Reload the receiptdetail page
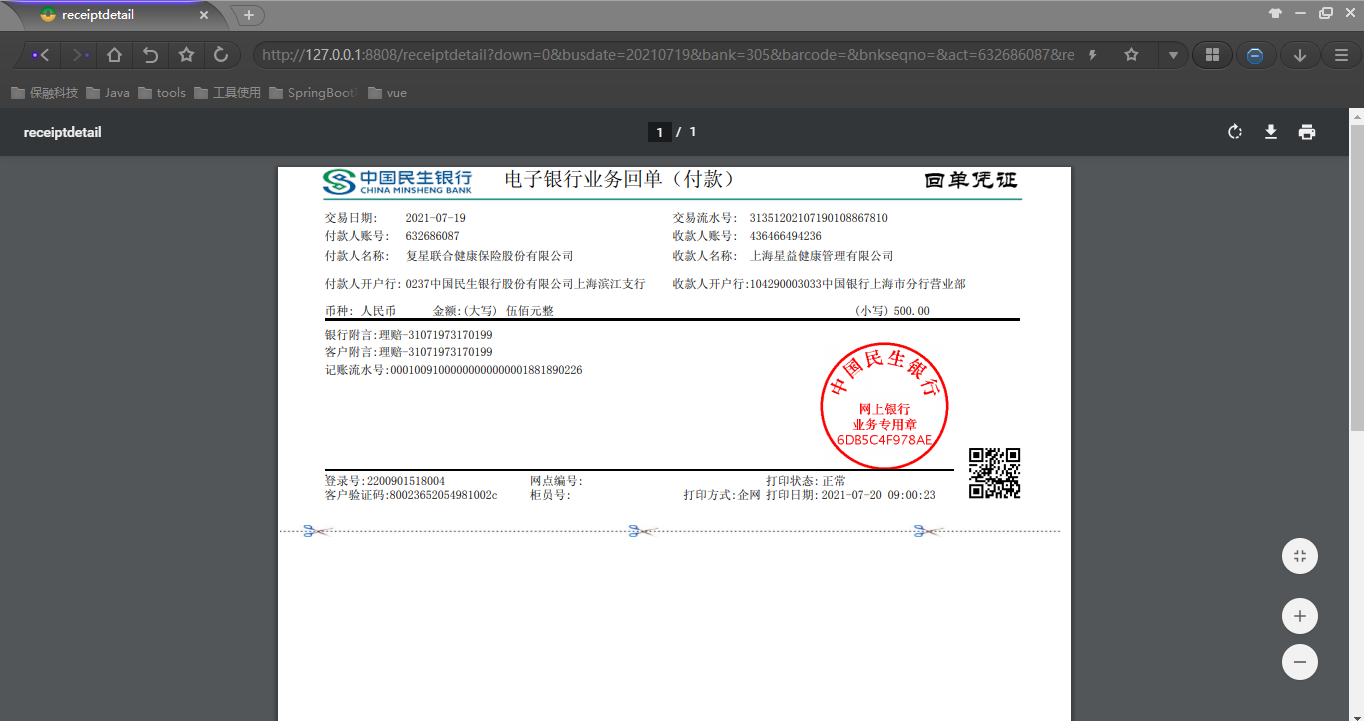 tap(221, 55)
